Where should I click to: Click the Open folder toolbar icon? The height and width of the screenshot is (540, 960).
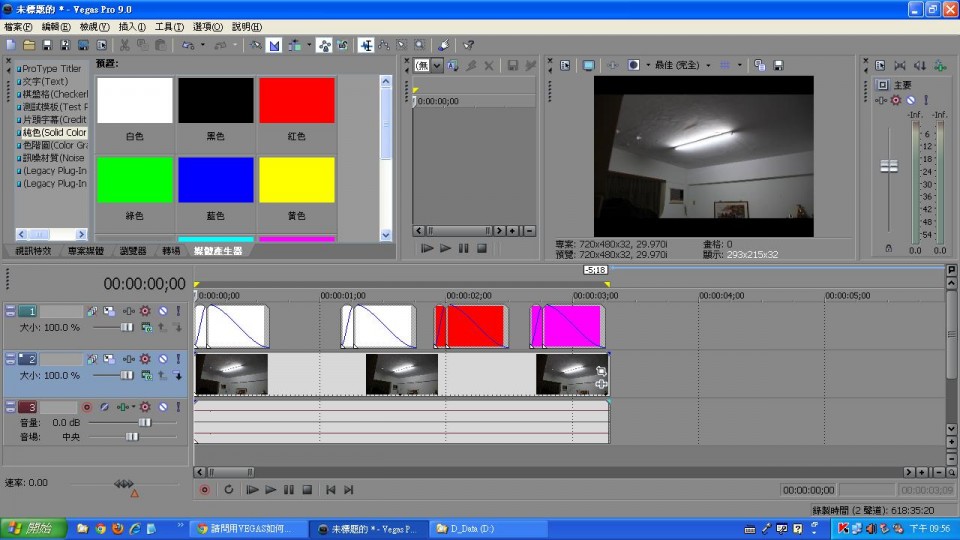click(29, 45)
